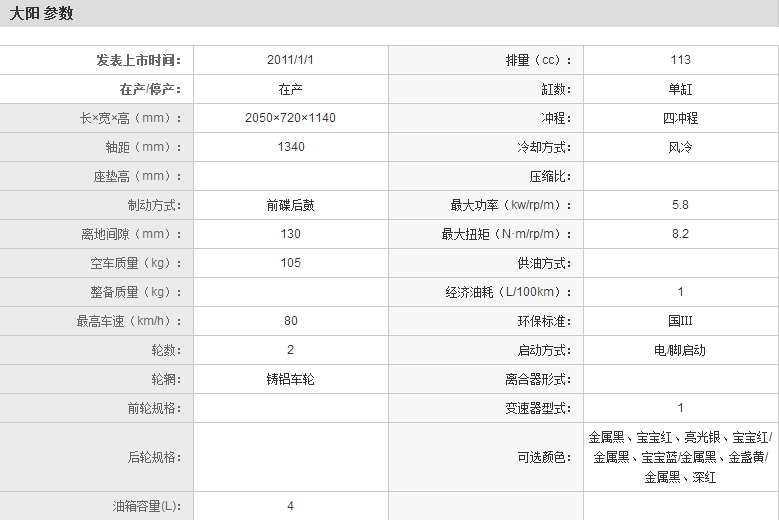This screenshot has height=520, width=779.
Task: Click the 105 empty vehicle mass value
Action: [290, 263]
